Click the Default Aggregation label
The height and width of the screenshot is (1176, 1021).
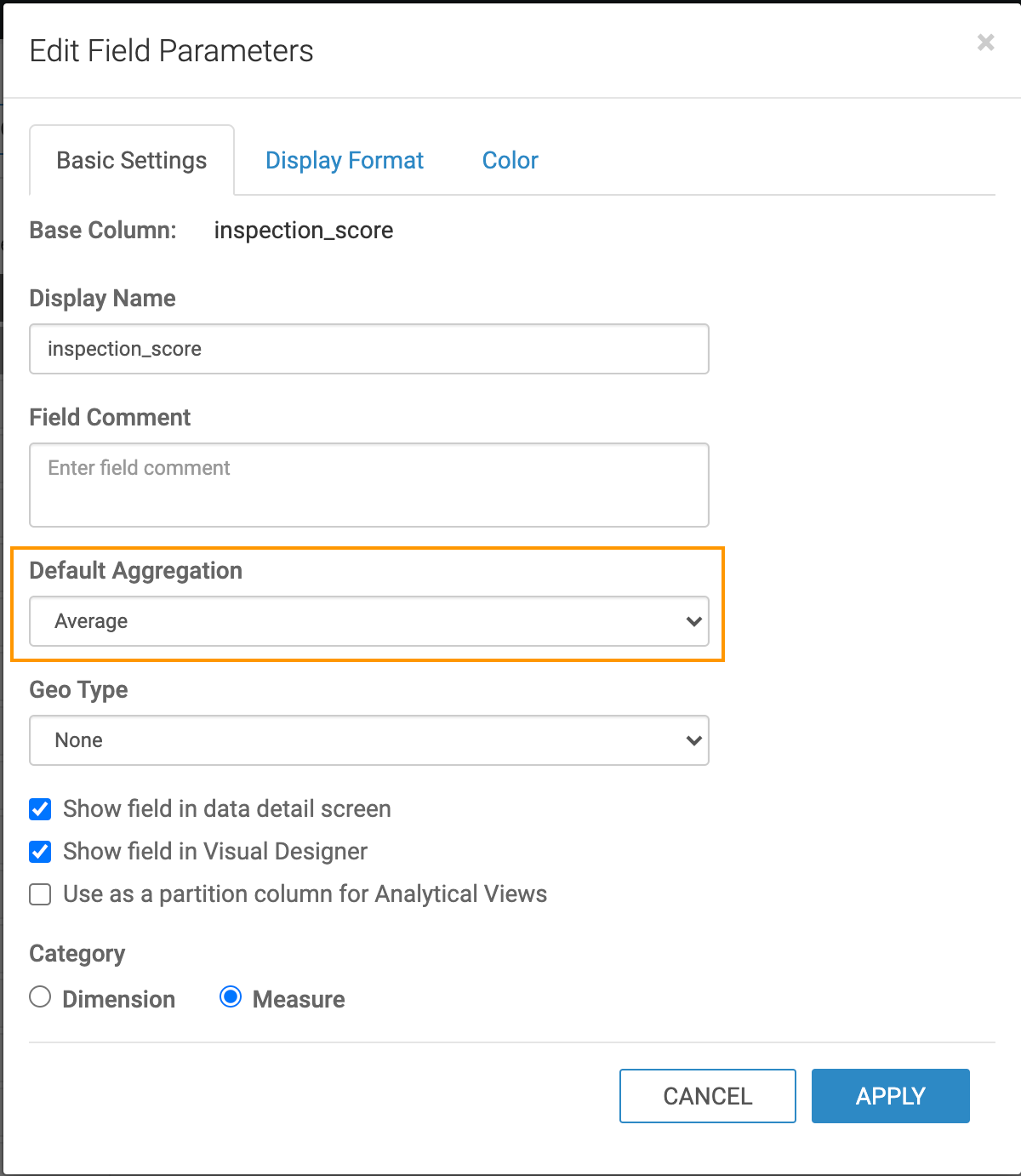(136, 571)
